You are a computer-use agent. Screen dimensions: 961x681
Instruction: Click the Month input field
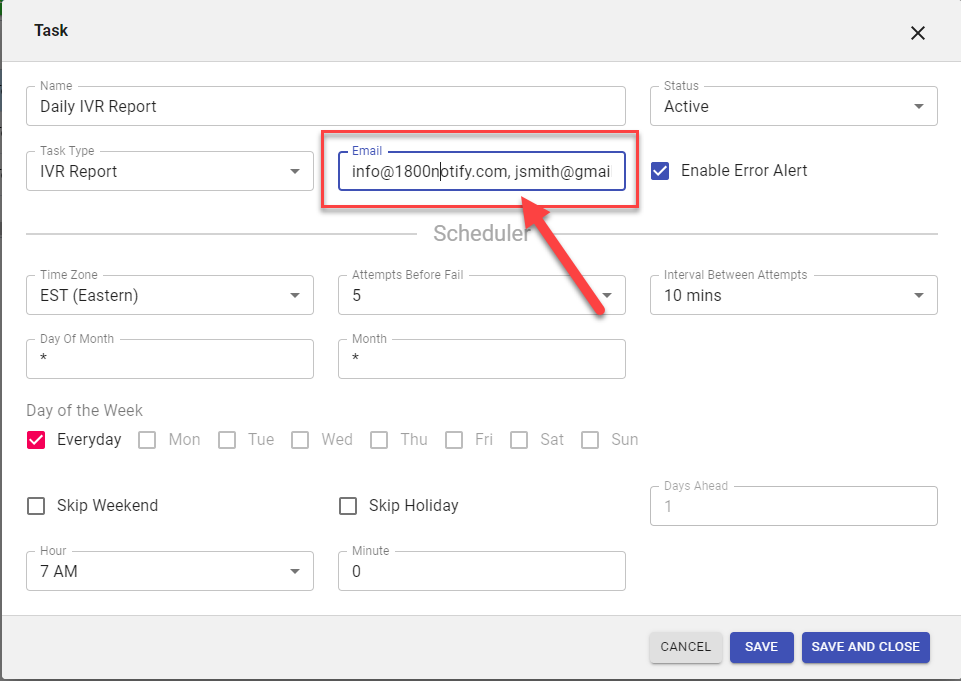[481, 359]
